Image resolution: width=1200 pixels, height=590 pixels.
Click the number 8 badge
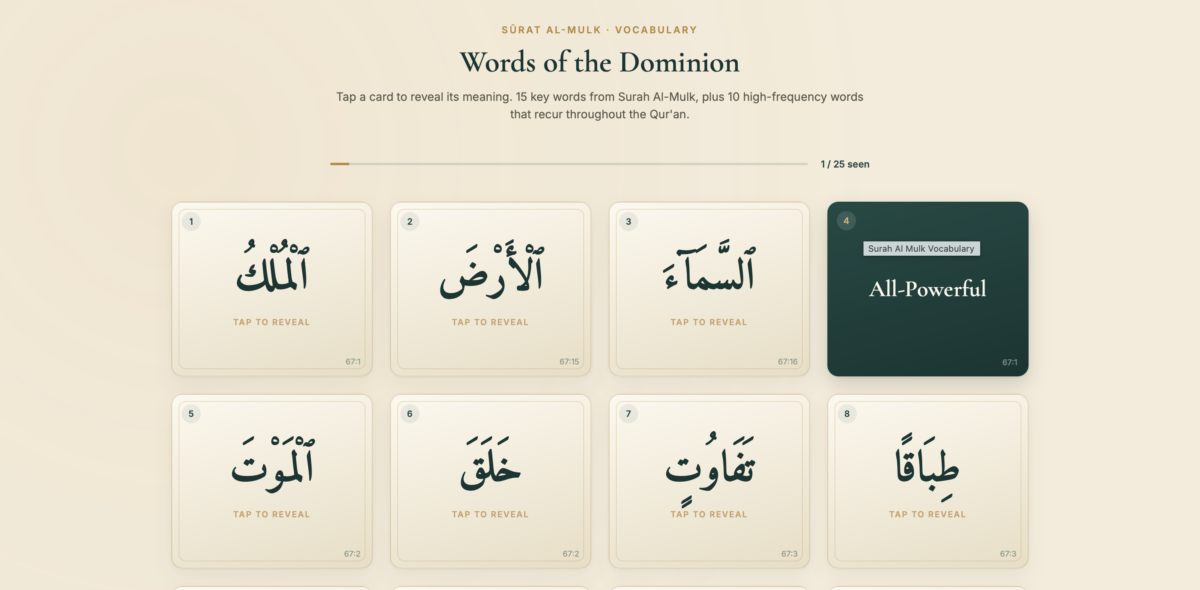(847, 413)
